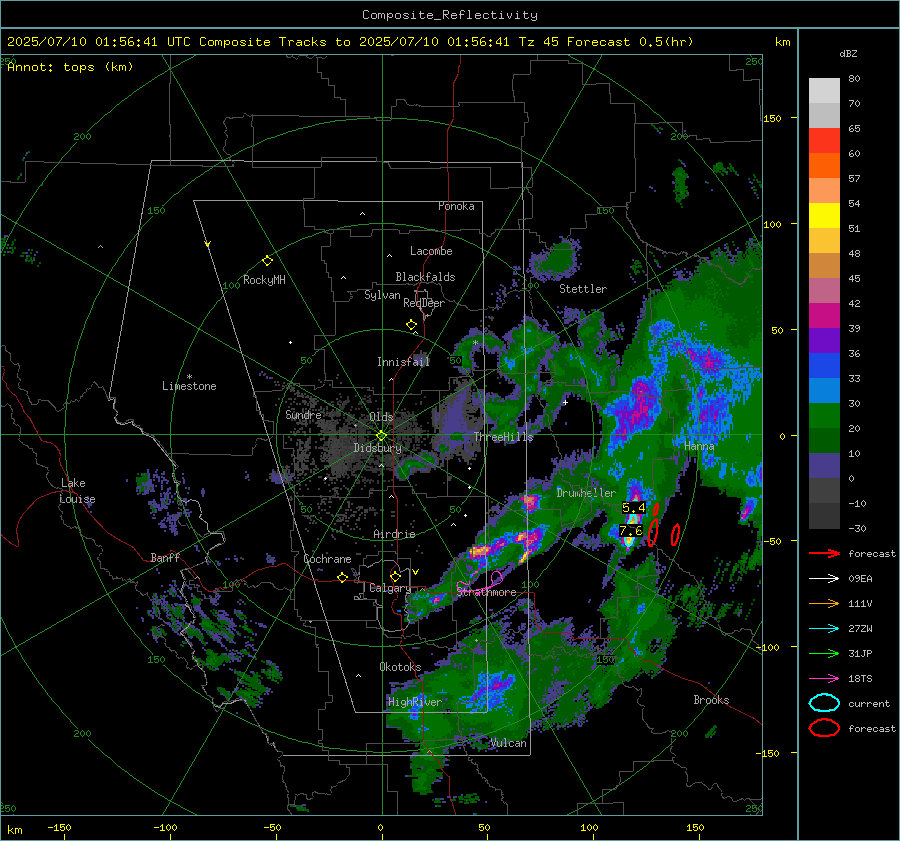The height and width of the screenshot is (841, 900).
Task: Pick the light blue 30-33 dBZ swatch
Action: pos(824,391)
